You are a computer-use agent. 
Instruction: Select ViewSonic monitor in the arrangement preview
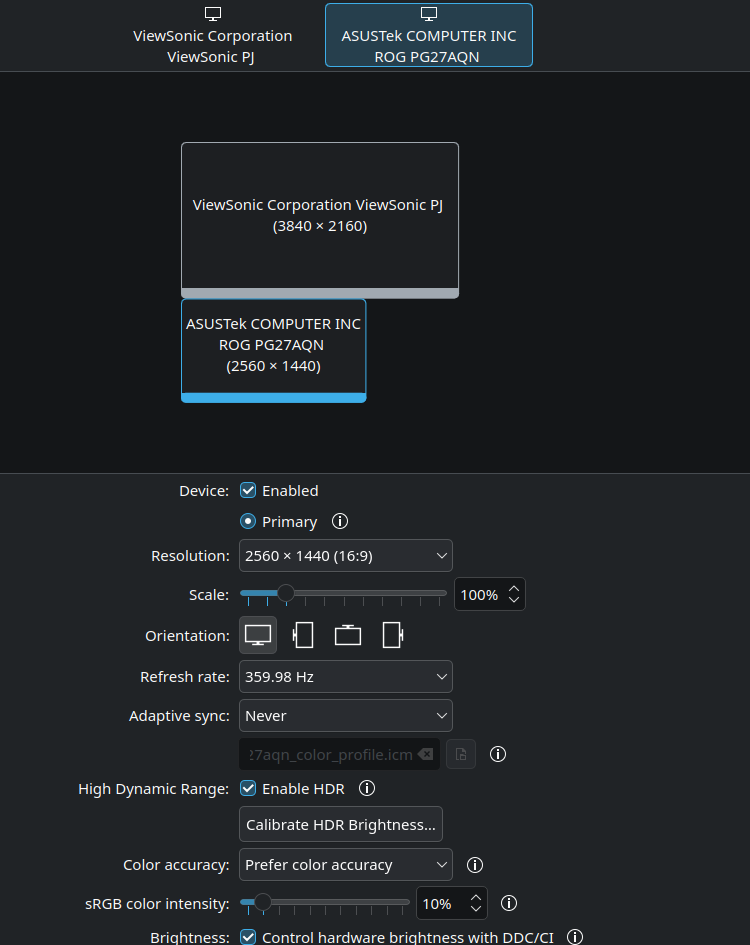(320, 220)
